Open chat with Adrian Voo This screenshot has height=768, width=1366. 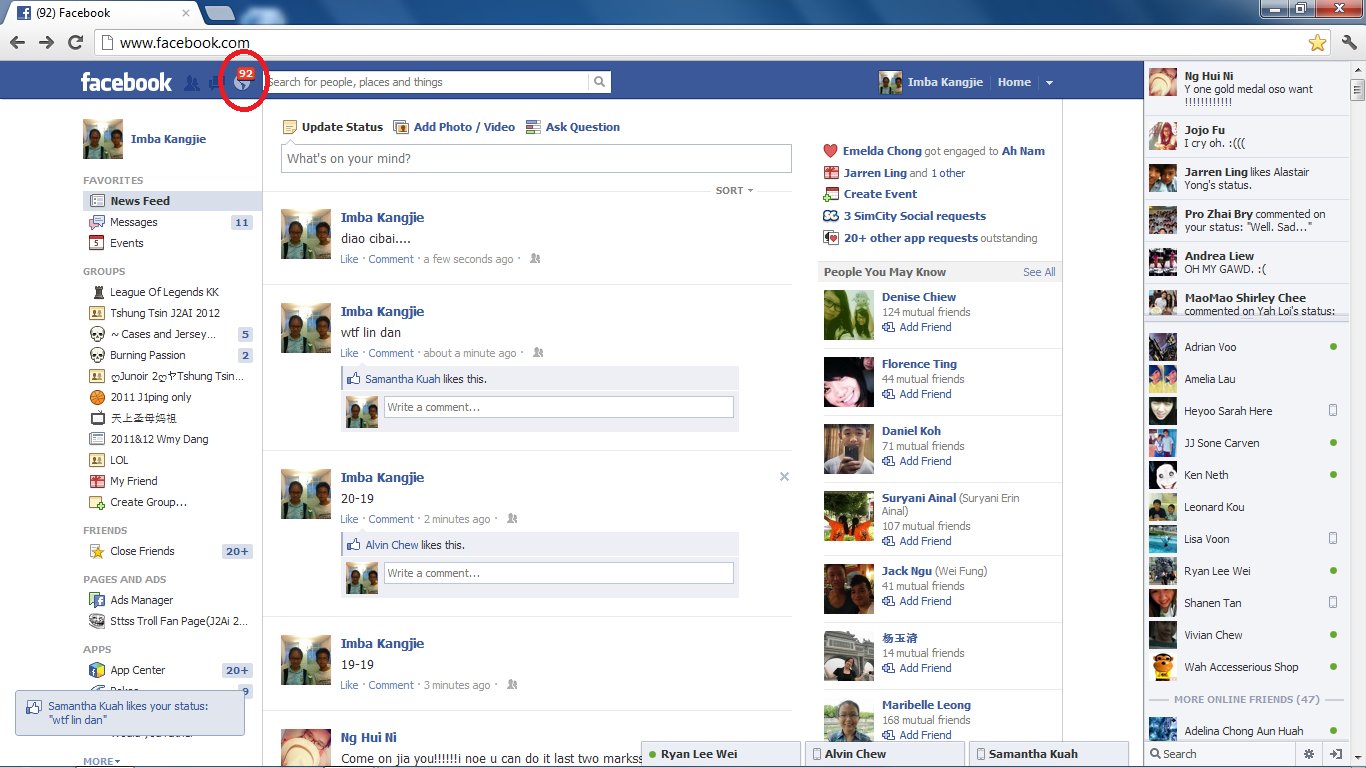(1245, 347)
